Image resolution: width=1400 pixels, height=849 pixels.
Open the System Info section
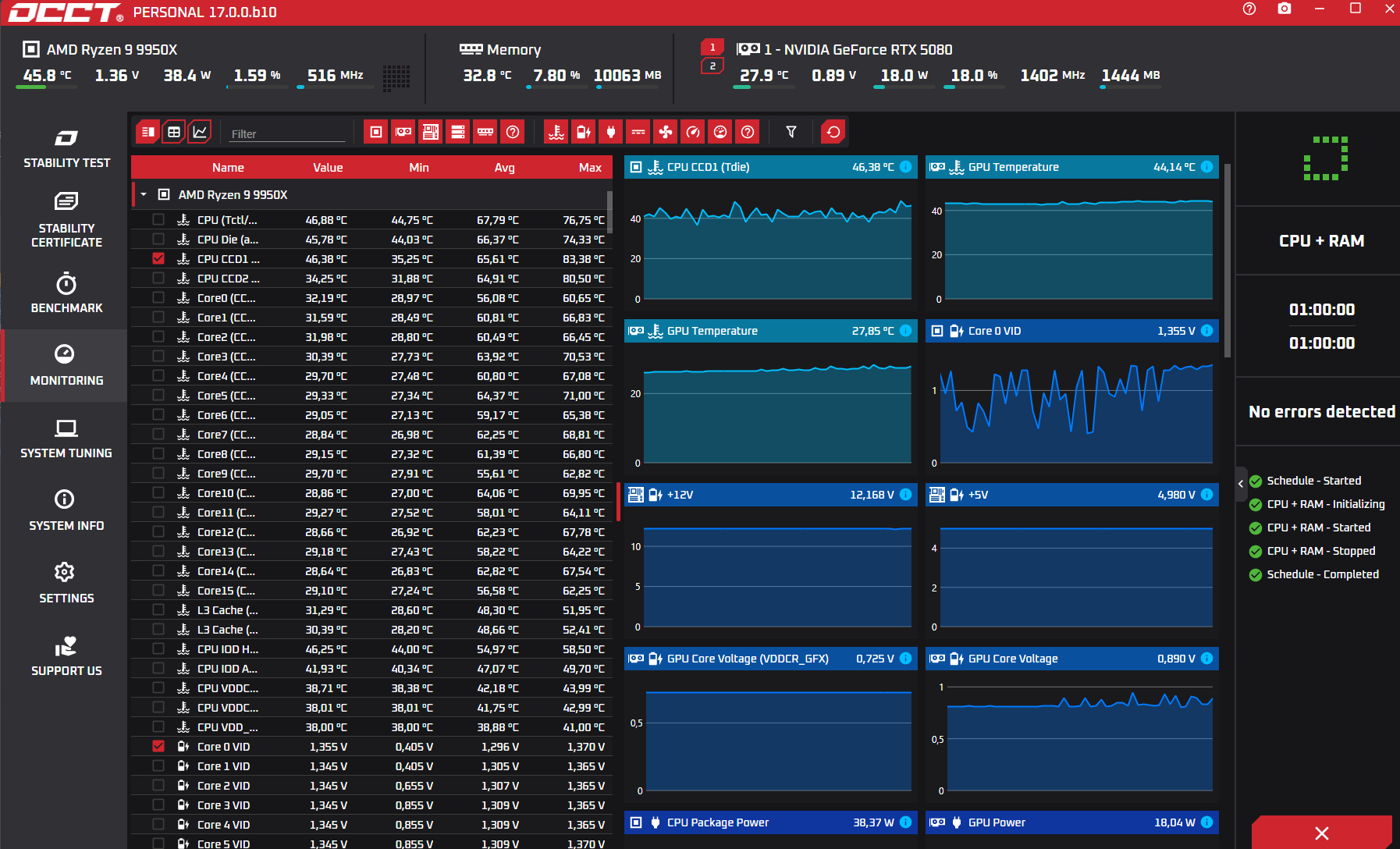coord(66,511)
